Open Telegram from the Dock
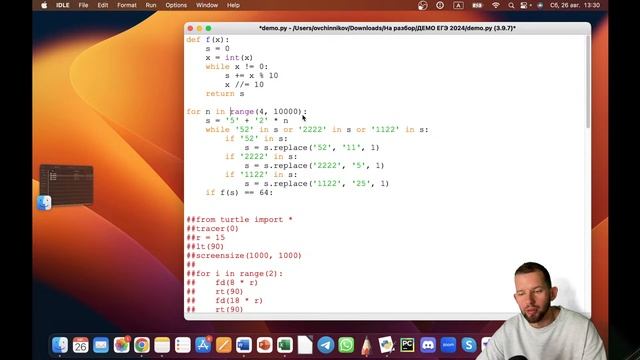The height and width of the screenshot is (360, 640). click(325, 345)
